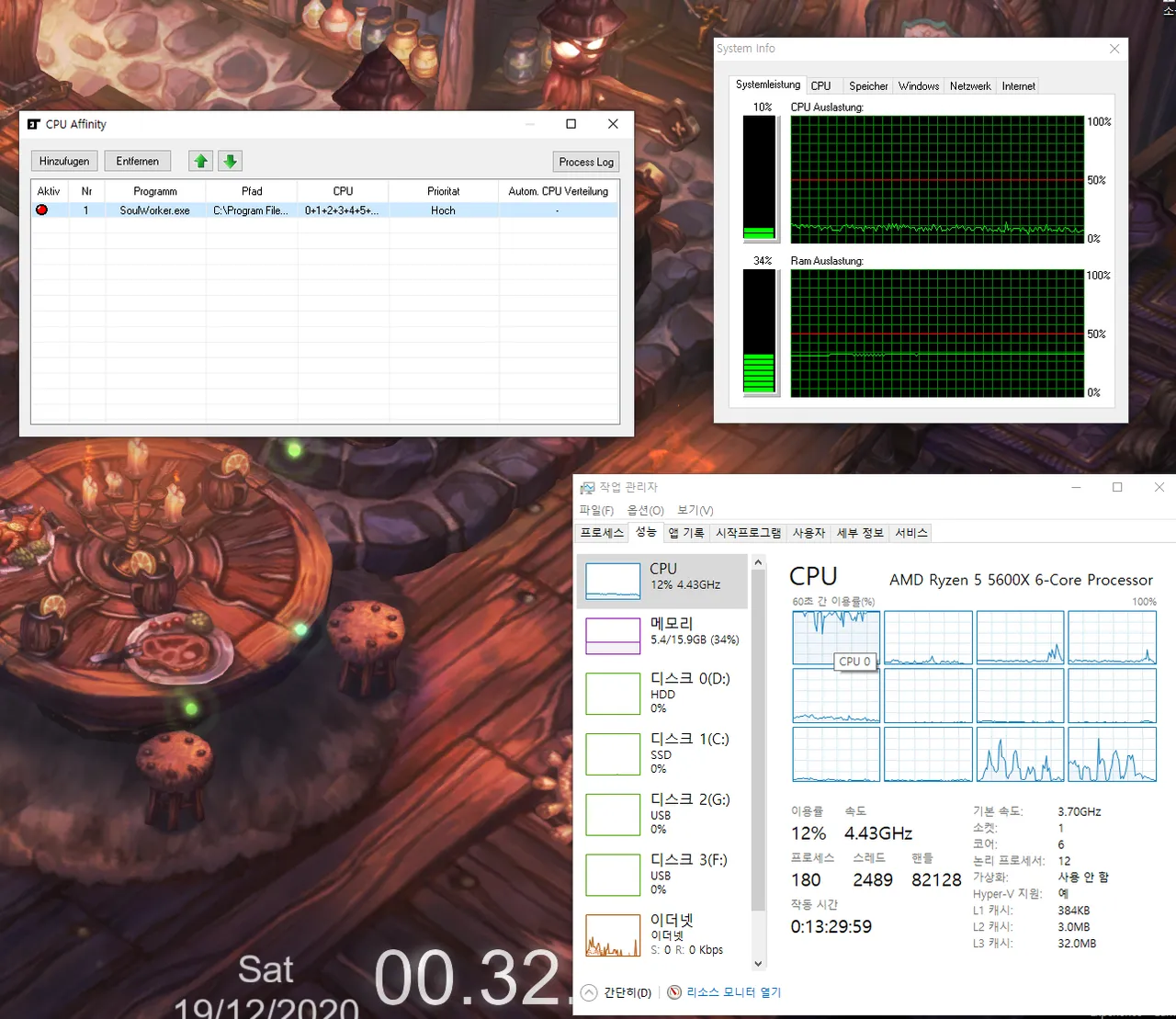Select the Ethernet graph icon in sidebar
Screen dimensions: 1176x1019
click(x=613, y=934)
